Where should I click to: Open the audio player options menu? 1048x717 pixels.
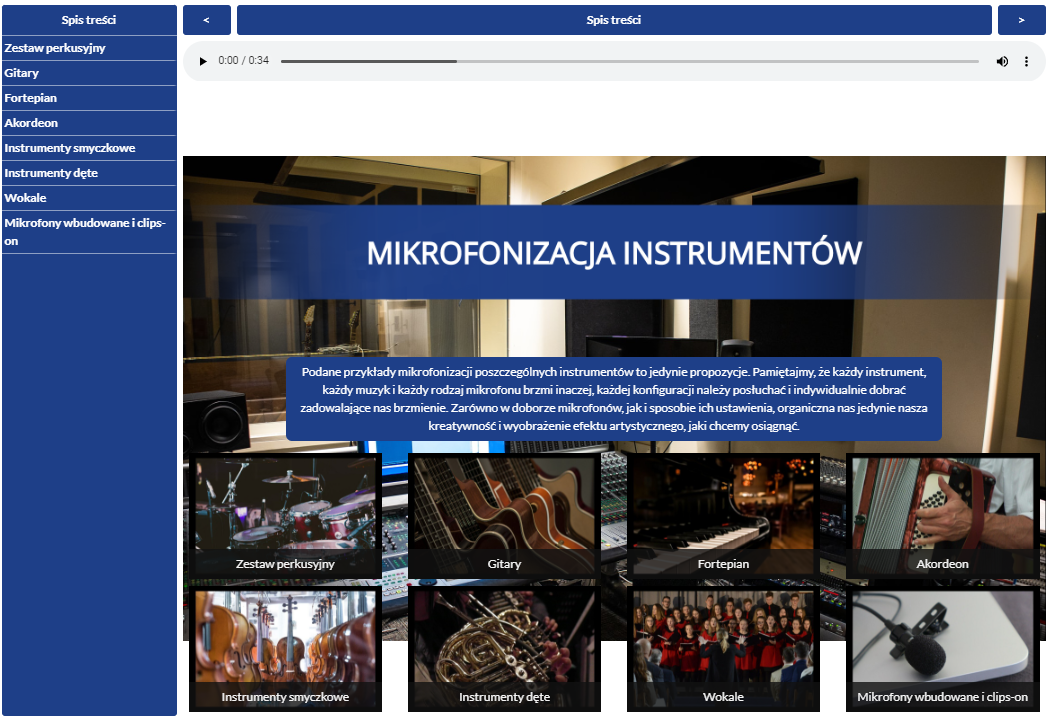tap(1026, 61)
